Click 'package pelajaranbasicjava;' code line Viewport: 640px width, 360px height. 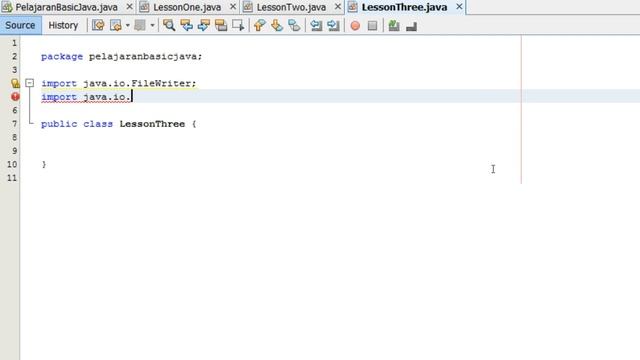(122, 56)
